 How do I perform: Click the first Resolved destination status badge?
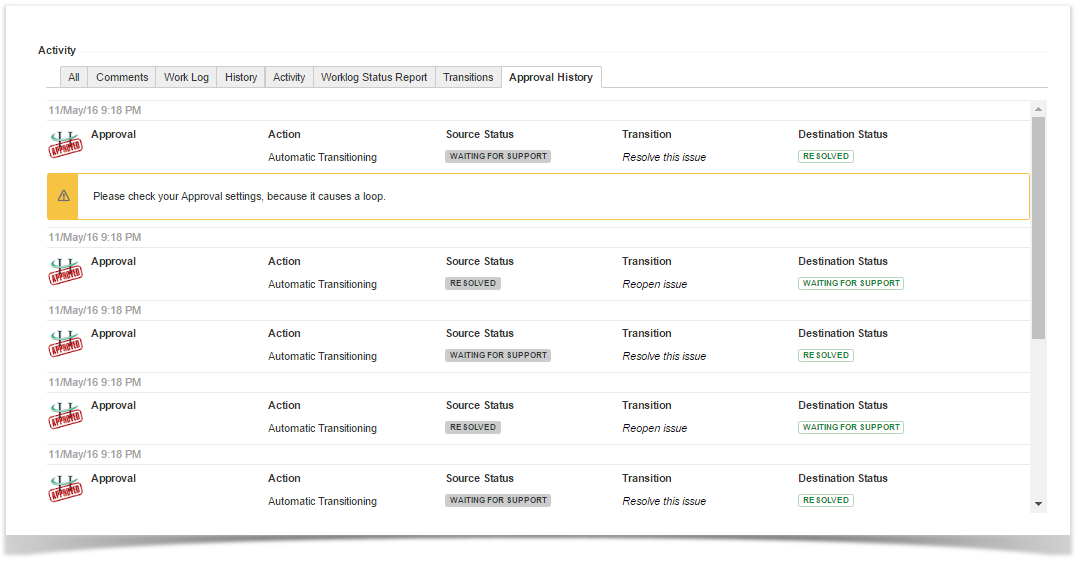point(825,157)
